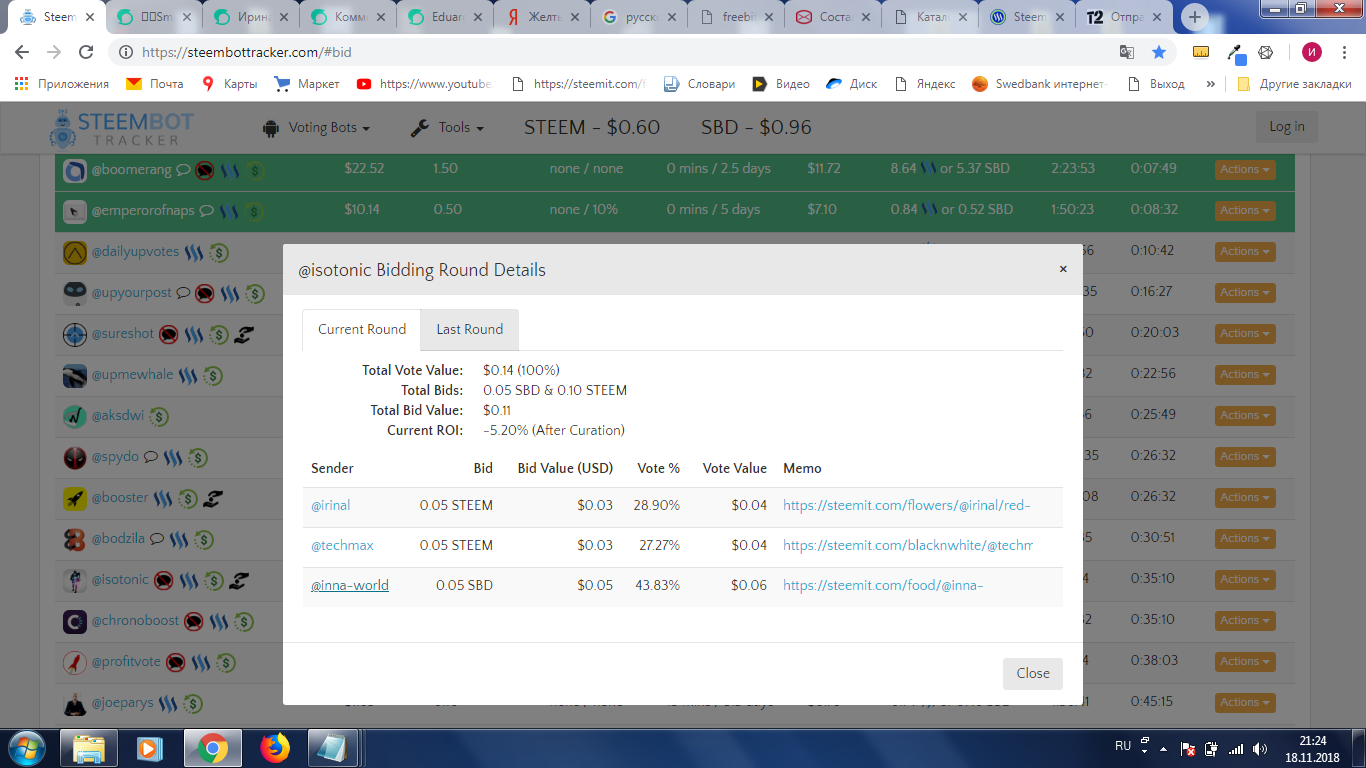This screenshot has height=768, width=1366.
Task: Open the Другие закладки bookmarks folder
Action: click(x=1294, y=84)
